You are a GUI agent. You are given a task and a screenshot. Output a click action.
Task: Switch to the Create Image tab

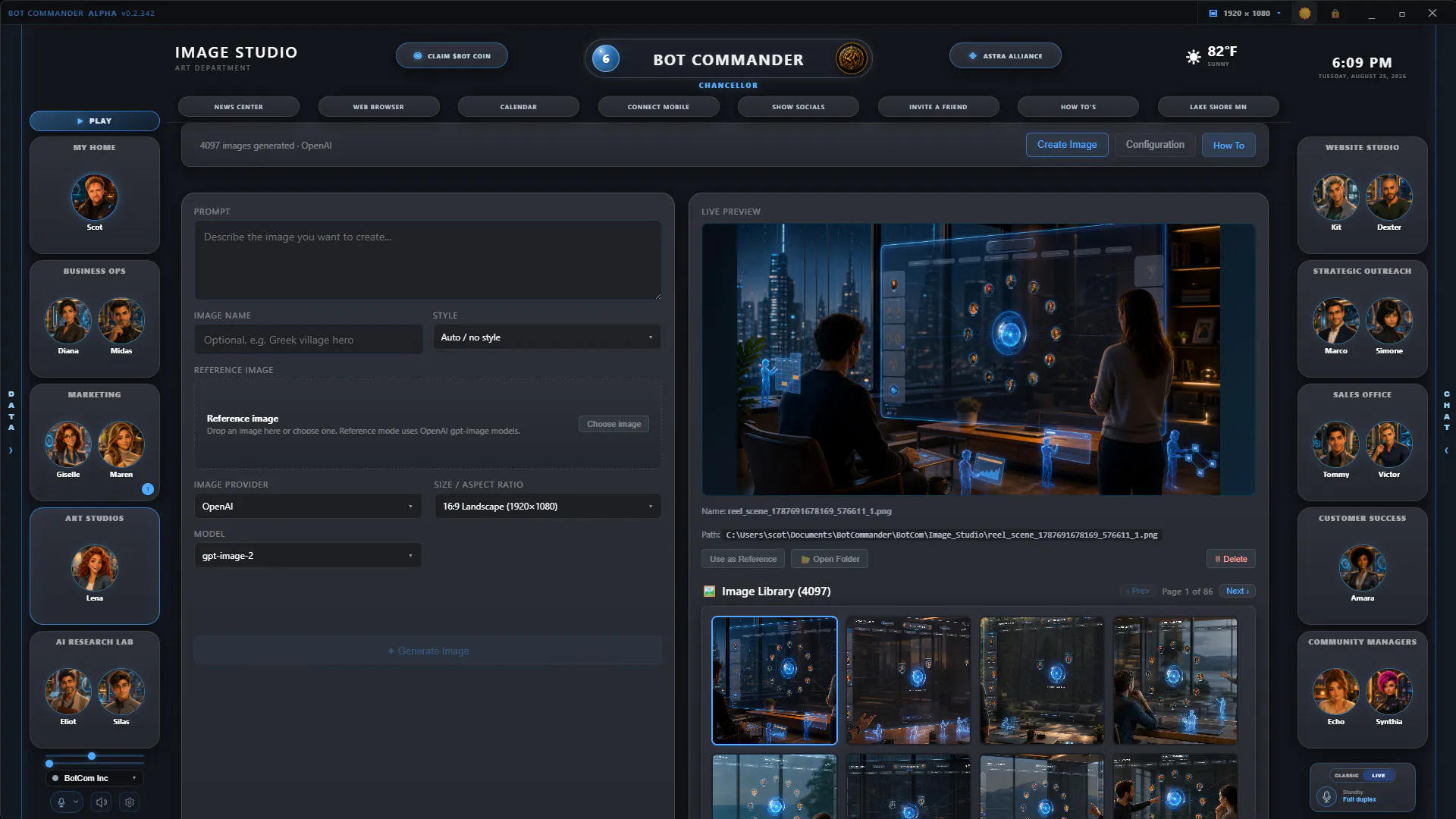click(1067, 145)
